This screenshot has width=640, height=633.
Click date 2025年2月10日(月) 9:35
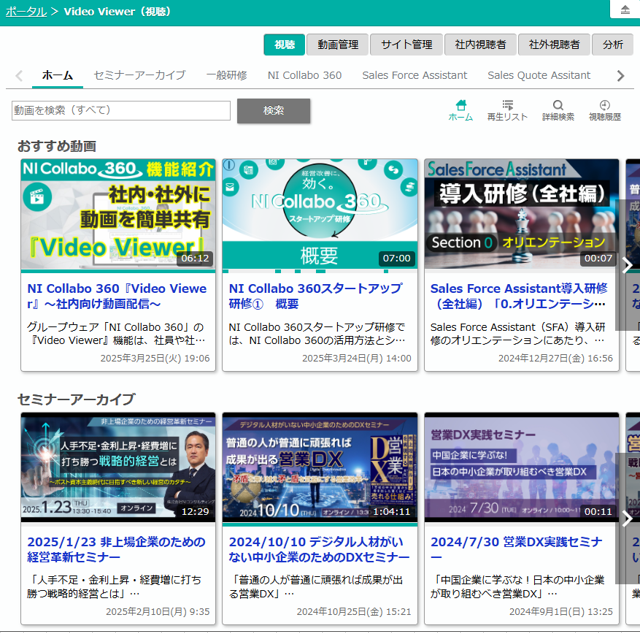[158, 611]
